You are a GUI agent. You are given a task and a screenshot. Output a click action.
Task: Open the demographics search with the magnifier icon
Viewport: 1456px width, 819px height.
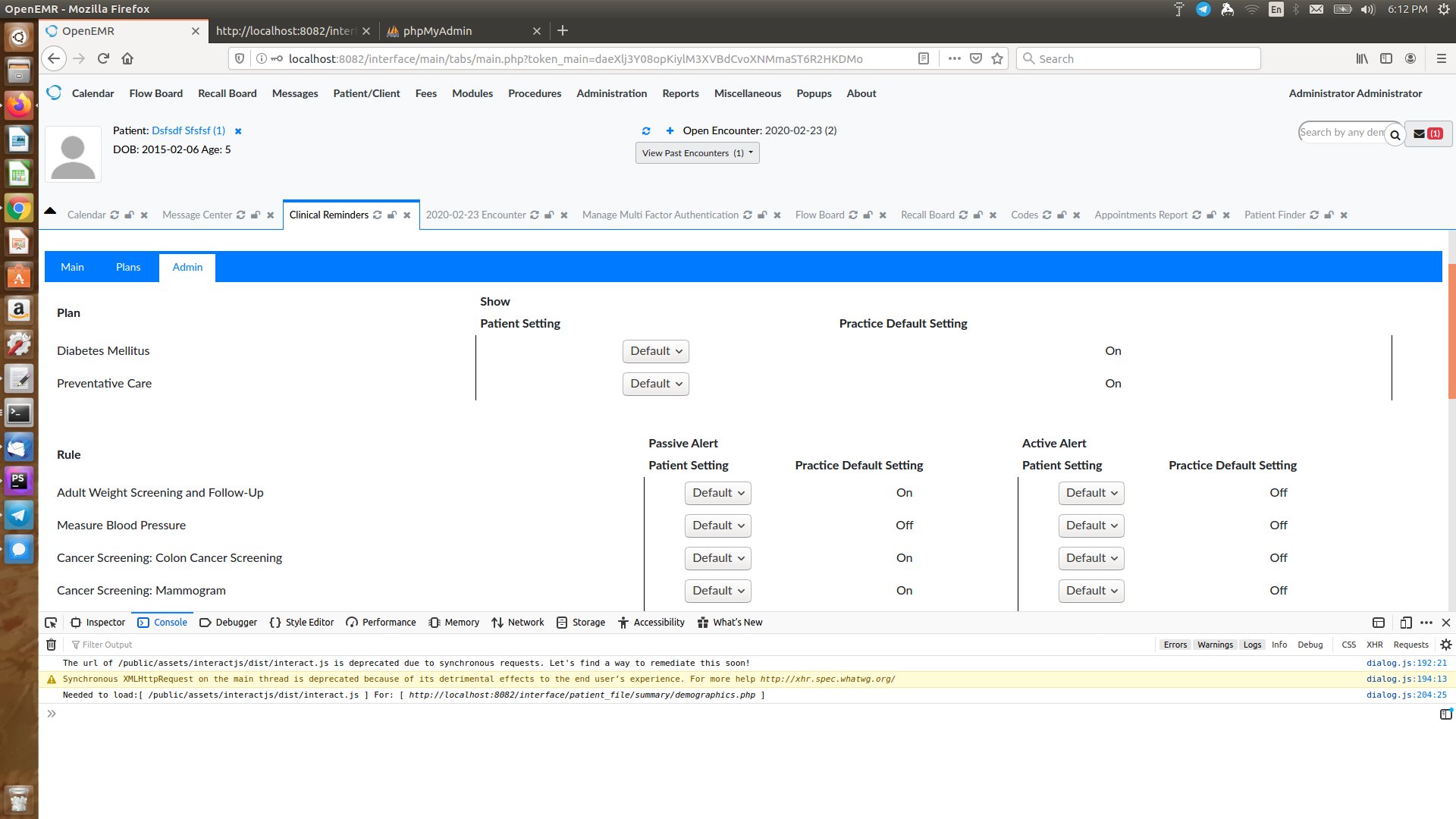point(1396,135)
